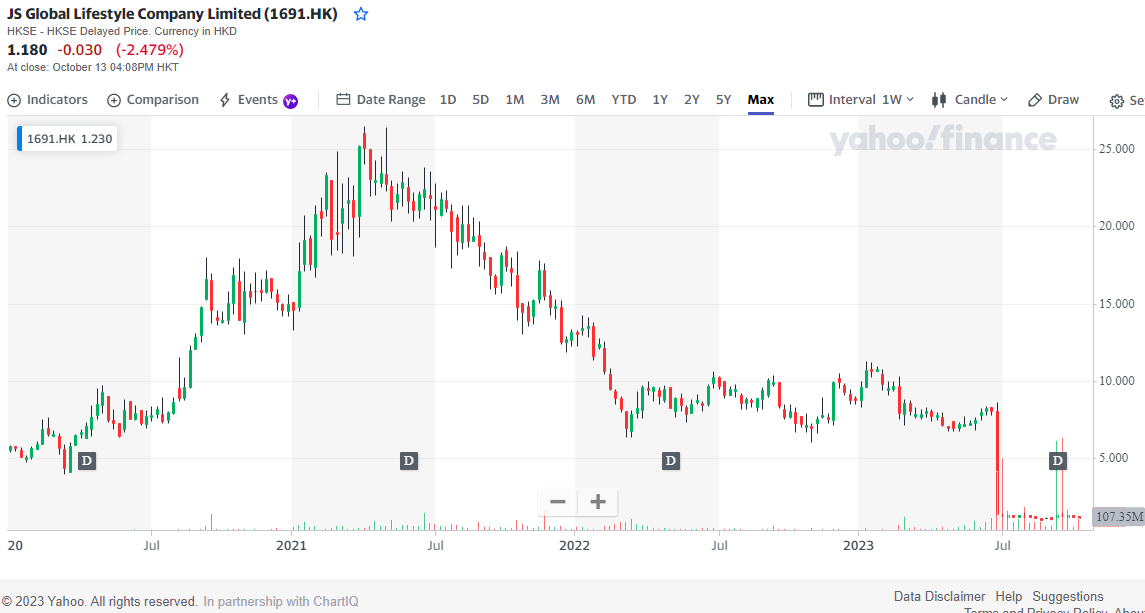
Task: Select the 1D range
Action: pyautogui.click(x=448, y=100)
